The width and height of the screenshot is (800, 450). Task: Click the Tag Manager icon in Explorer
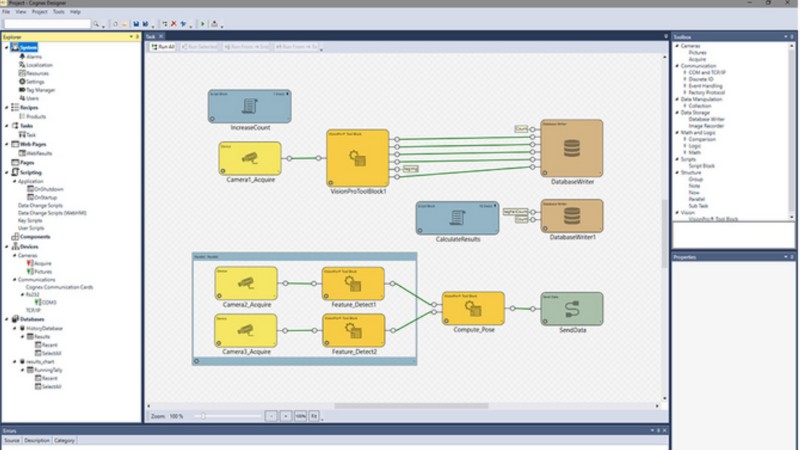point(22,90)
